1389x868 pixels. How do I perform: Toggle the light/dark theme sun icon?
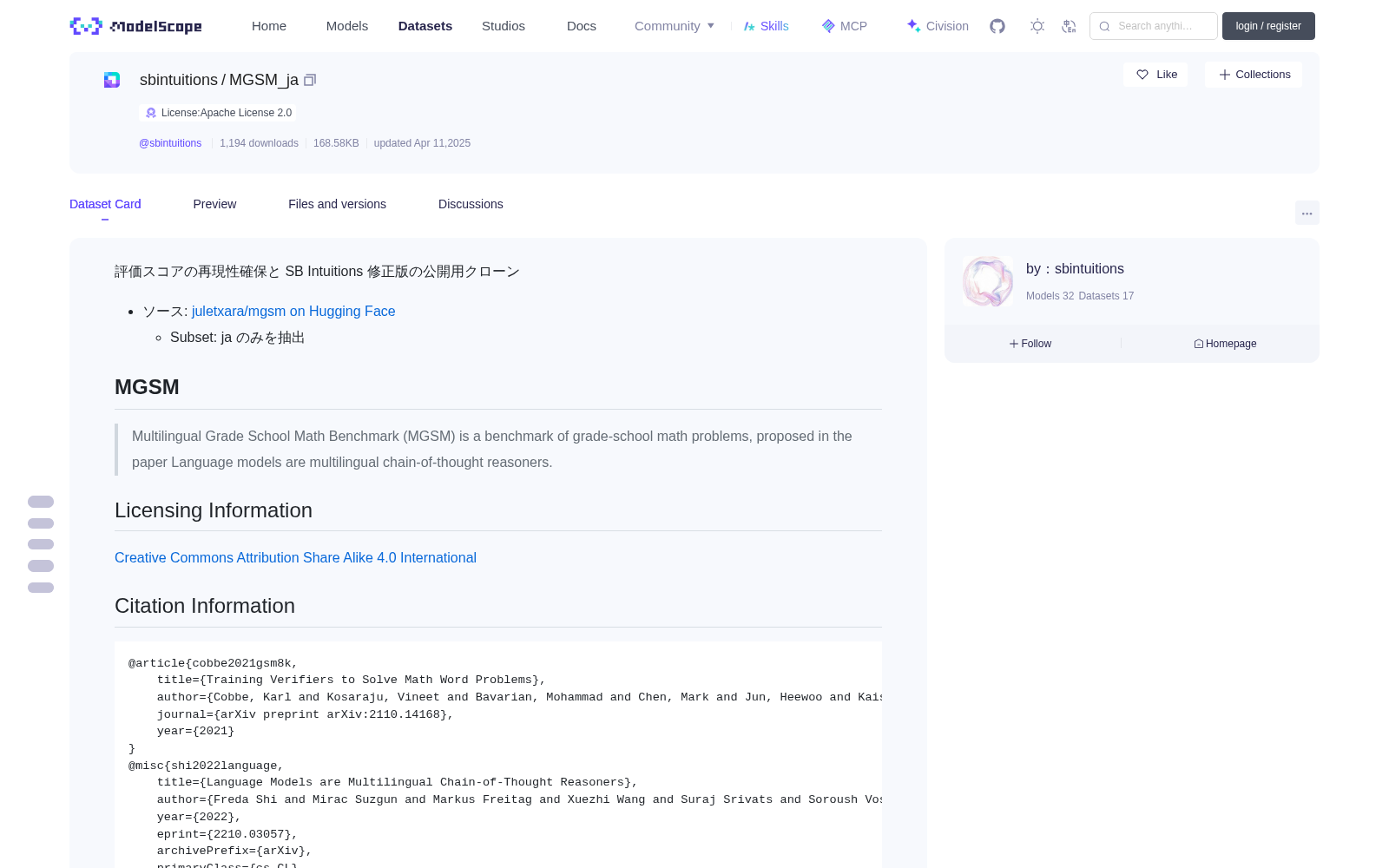(1037, 26)
